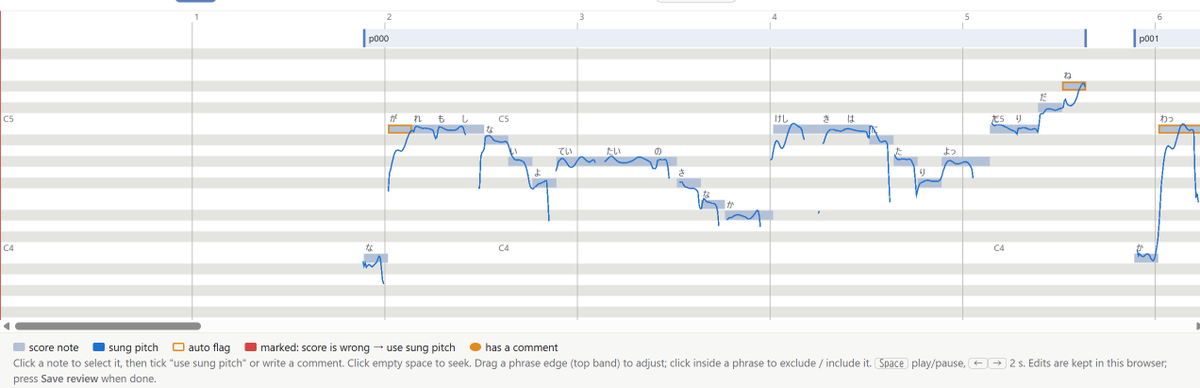Click the left edge handle of phrase p000
Viewport: 1200px width, 388px height.
pyautogui.click(x=364, y=38)
